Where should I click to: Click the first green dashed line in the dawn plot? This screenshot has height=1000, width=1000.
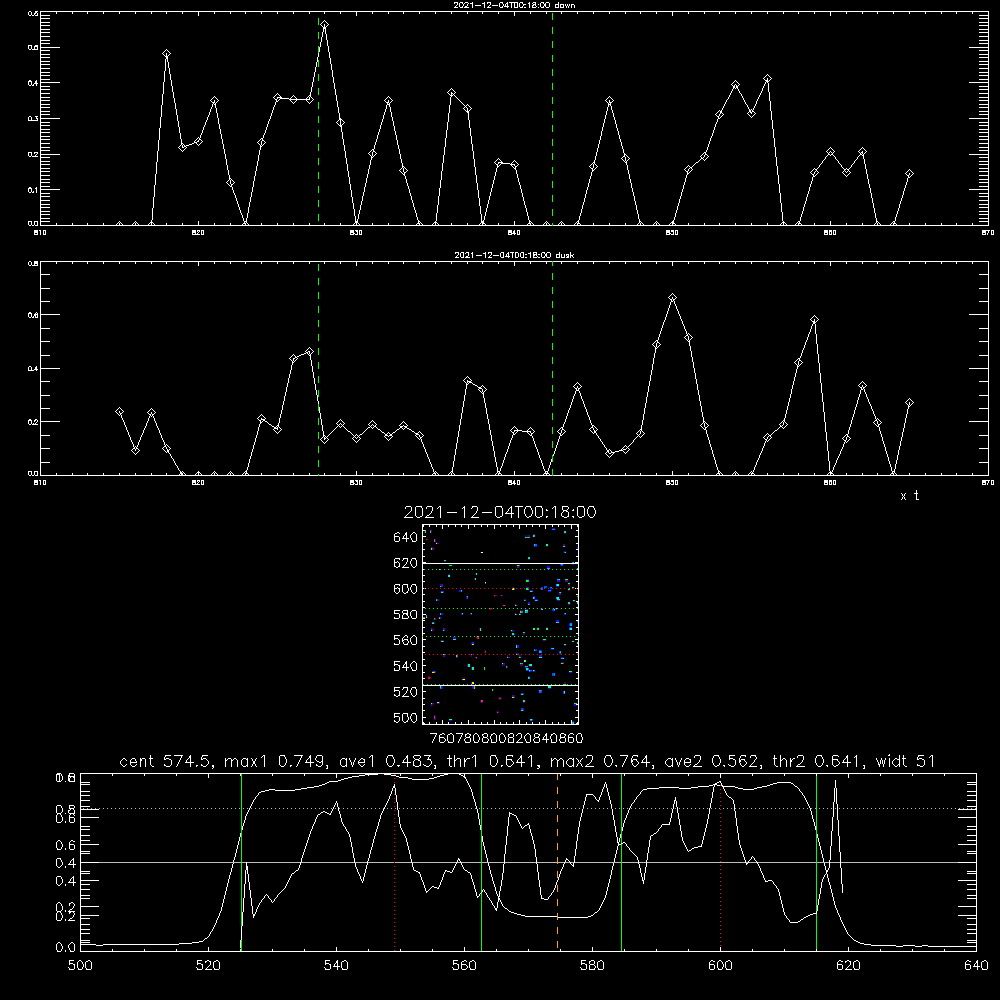click(318, 119)
